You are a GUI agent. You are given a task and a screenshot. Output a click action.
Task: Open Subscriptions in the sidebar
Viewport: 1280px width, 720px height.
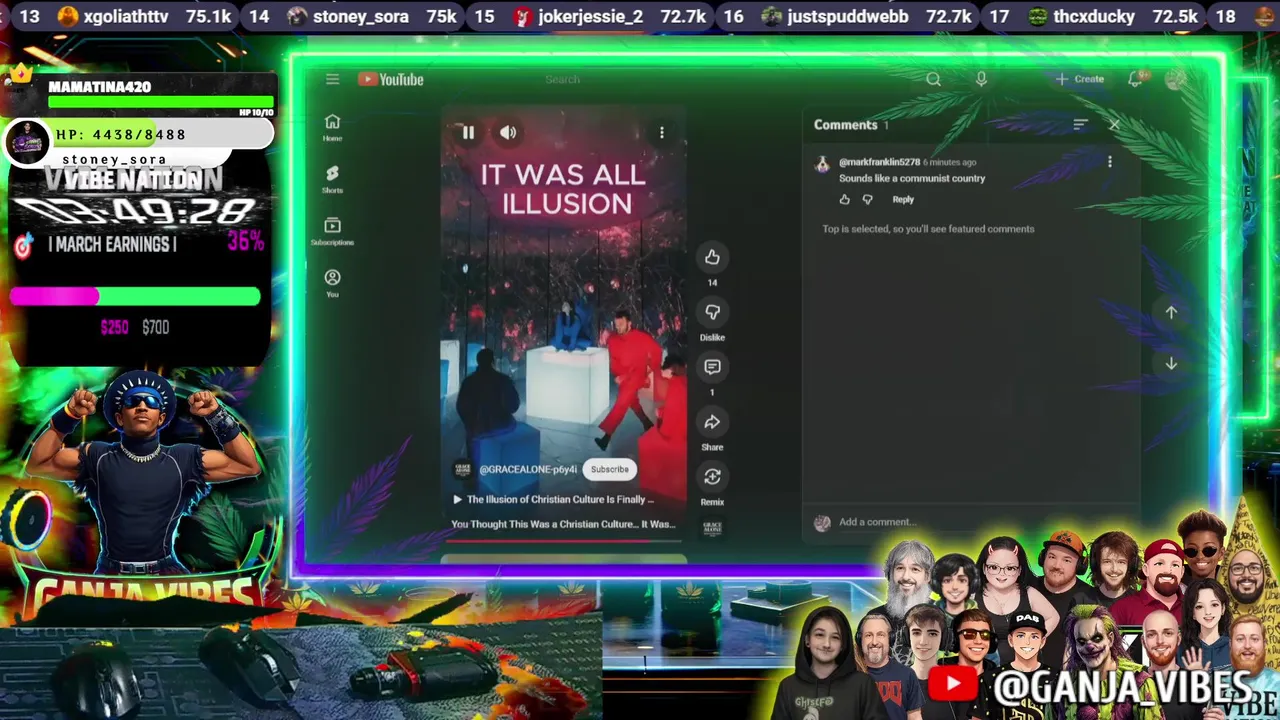(332, 231)
